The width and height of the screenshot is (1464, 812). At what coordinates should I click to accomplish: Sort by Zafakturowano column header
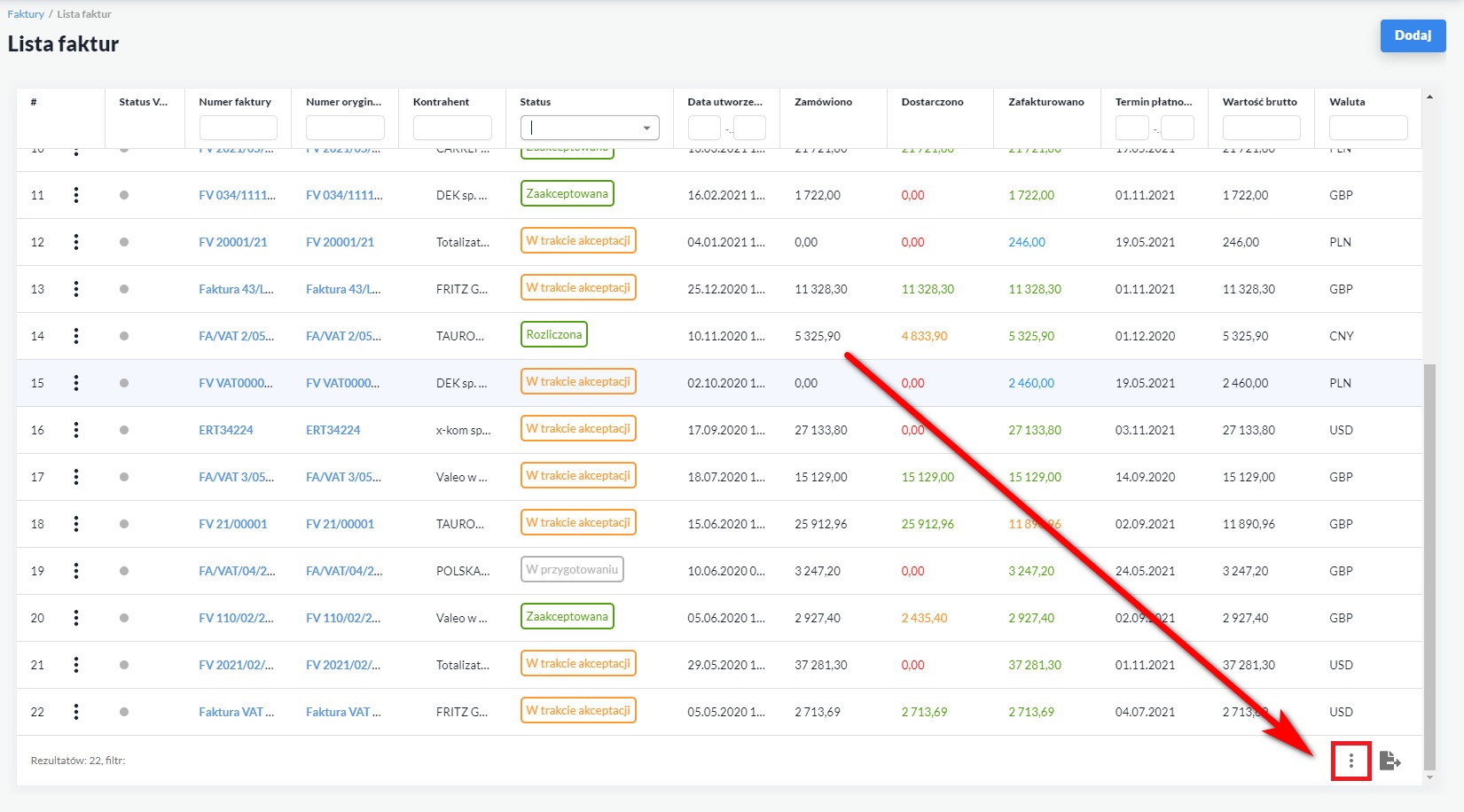1046,102
